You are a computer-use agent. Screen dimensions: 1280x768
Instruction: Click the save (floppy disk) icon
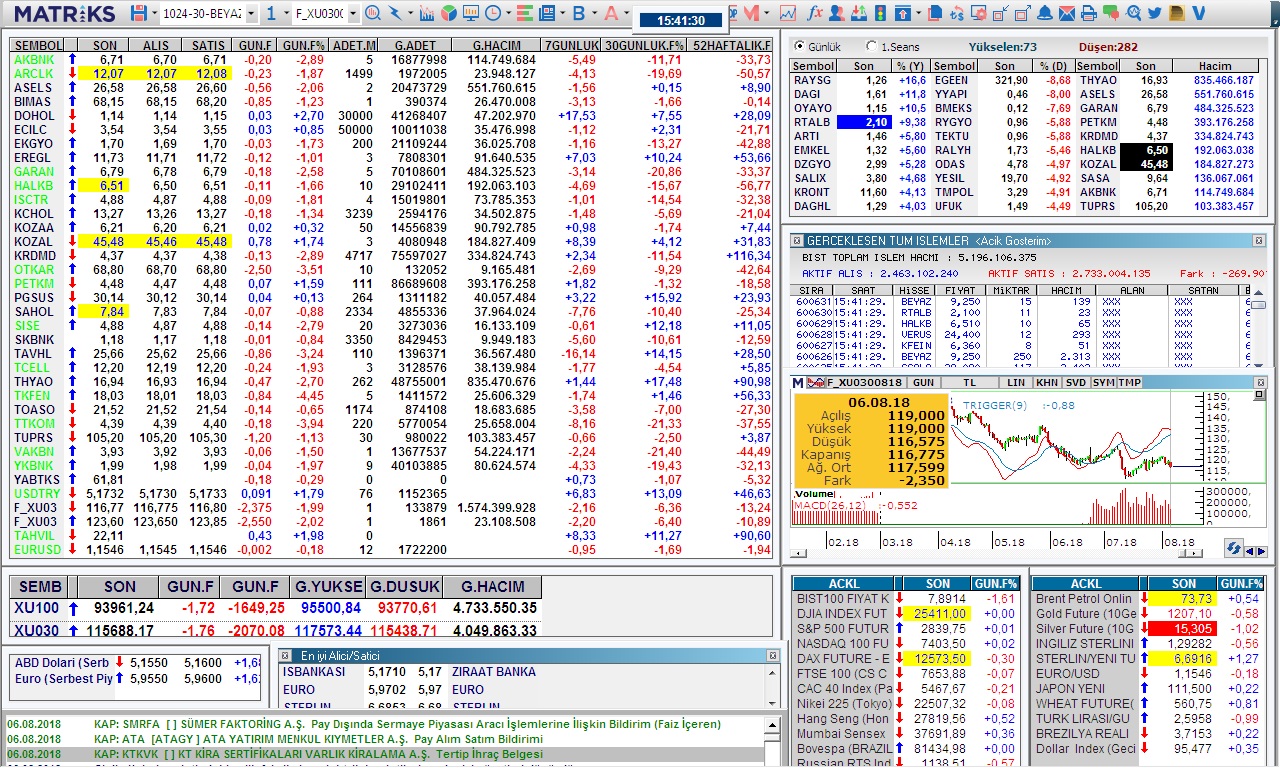[x=138, y=13]
